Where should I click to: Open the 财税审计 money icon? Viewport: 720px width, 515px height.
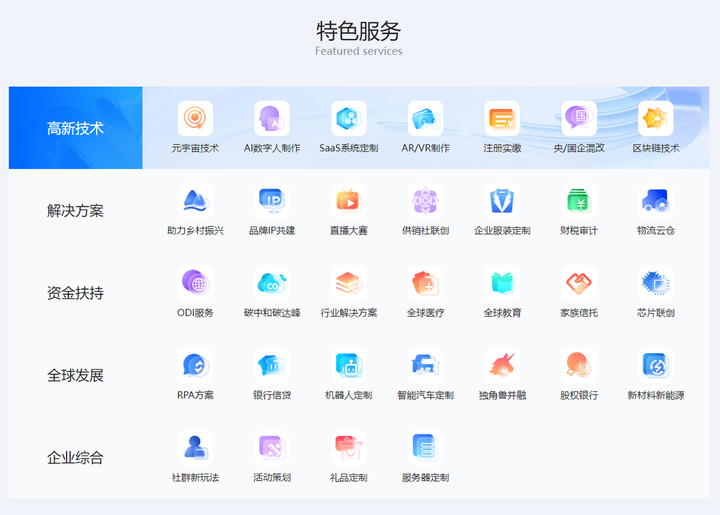[x=579, y=201]
